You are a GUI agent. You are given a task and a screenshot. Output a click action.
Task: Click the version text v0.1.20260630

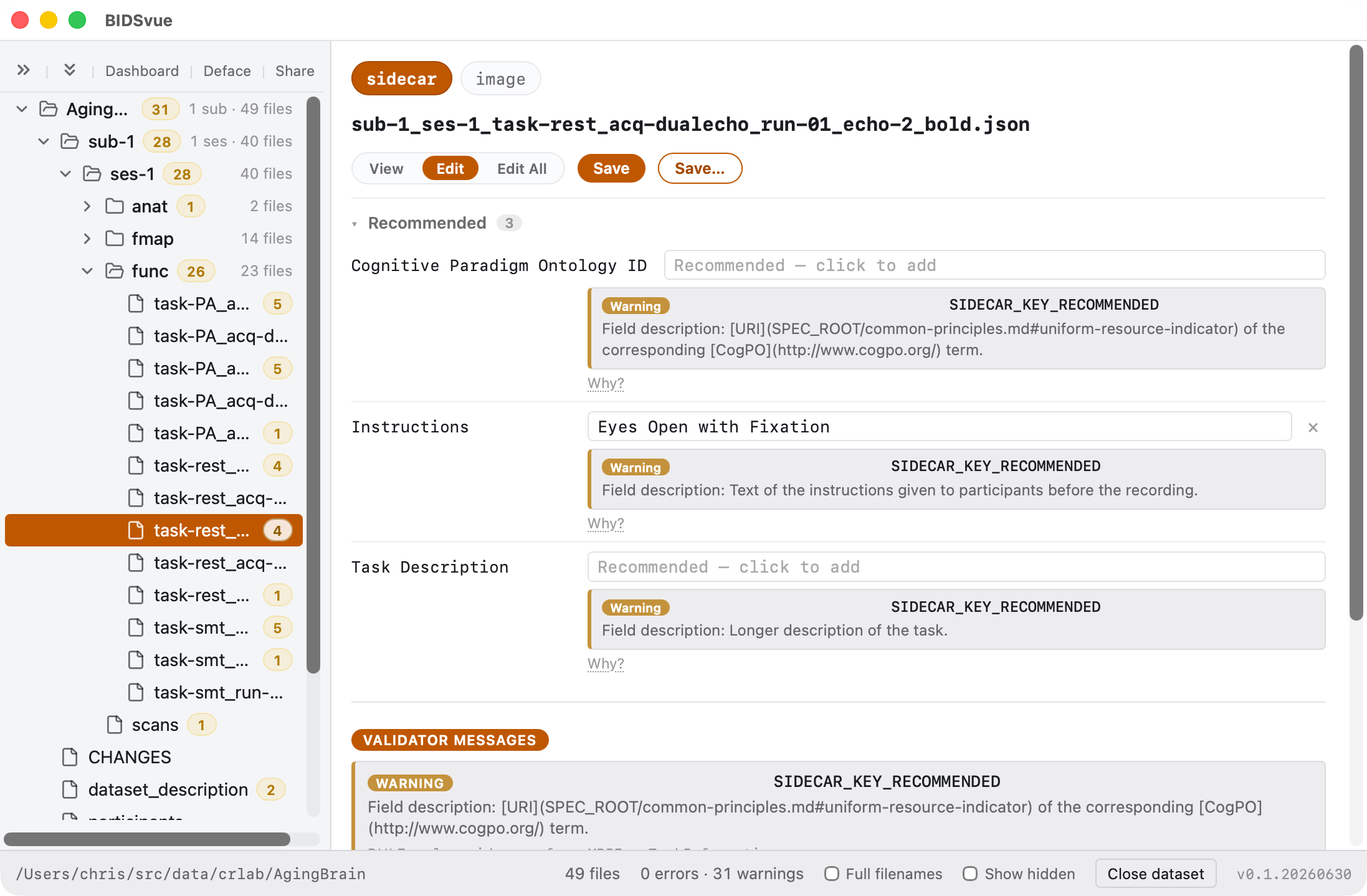click(1293, 874)
